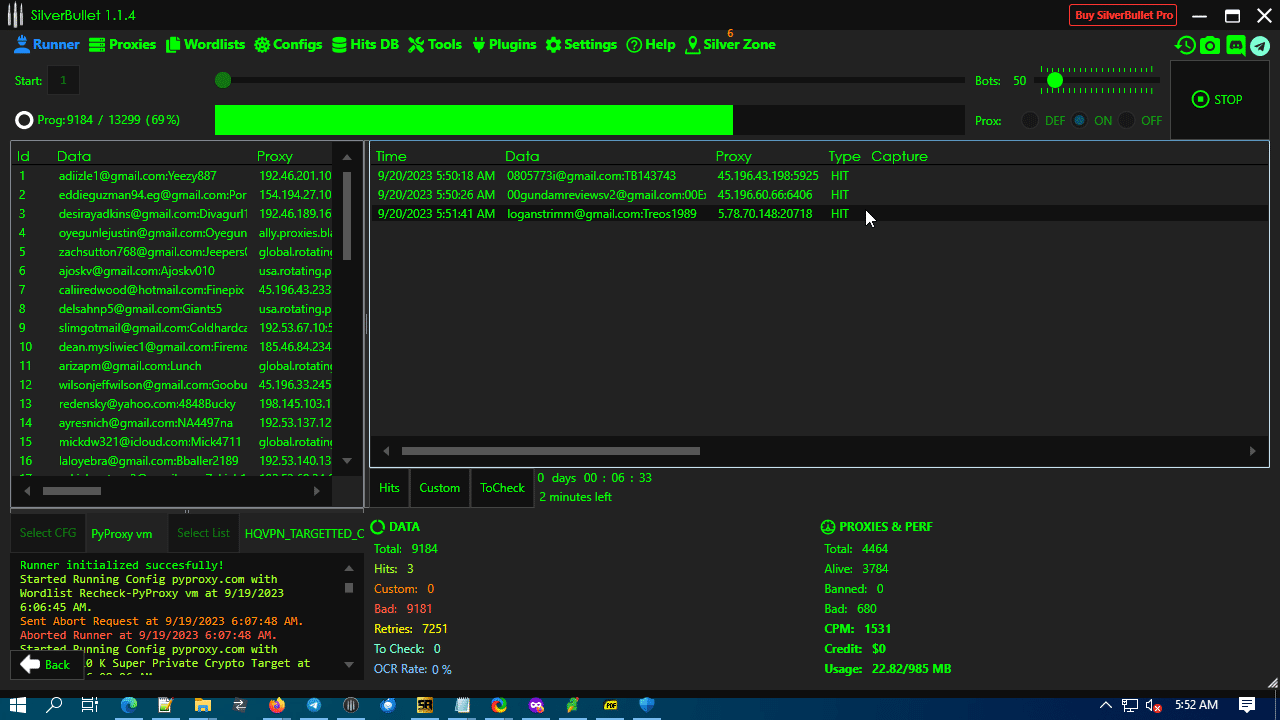This screenshot has height=720, width=1280.
Task: Select the OFF proxy mode radio
Action: 1127,120
